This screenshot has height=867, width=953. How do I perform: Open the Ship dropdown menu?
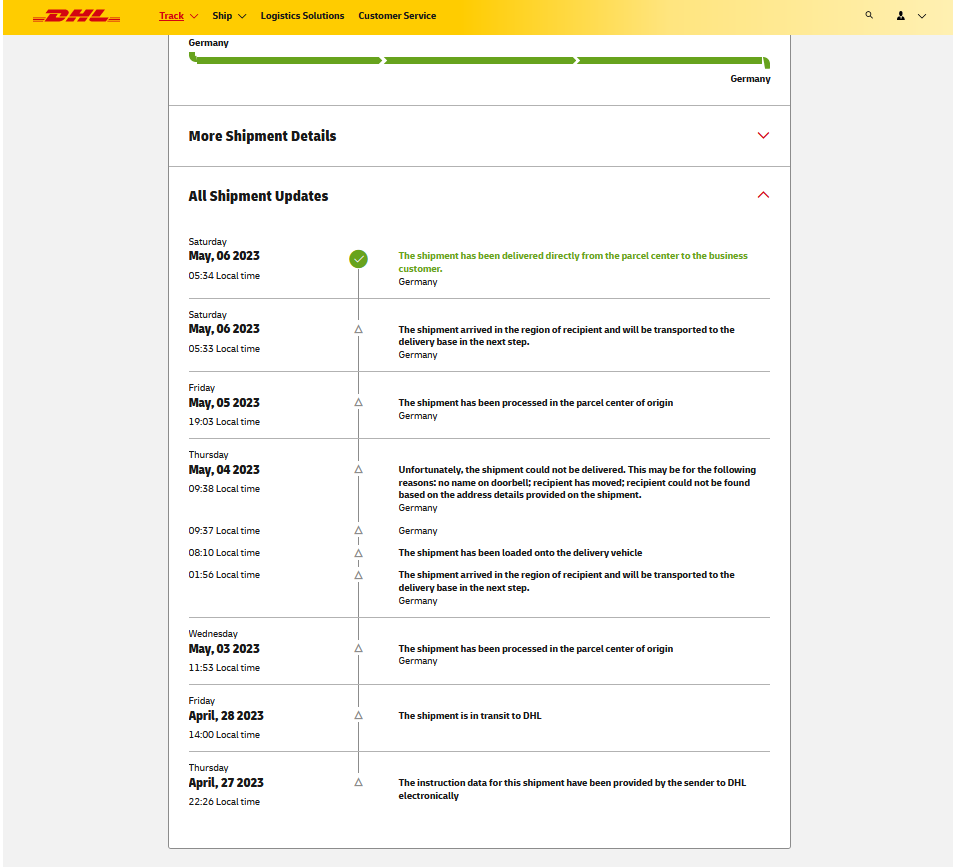pos(229,16)
